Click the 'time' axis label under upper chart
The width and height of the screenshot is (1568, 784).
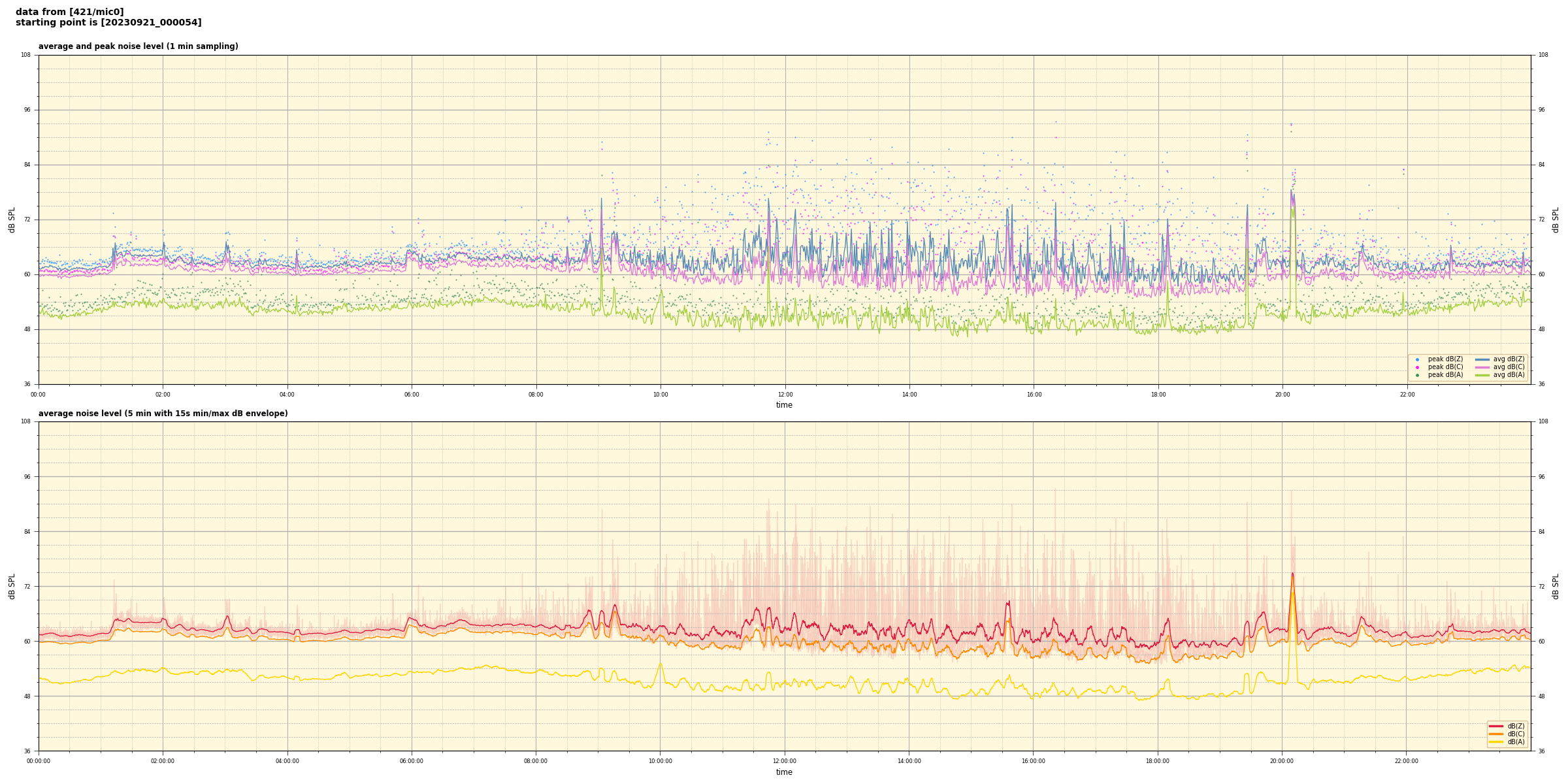[784, 405]
